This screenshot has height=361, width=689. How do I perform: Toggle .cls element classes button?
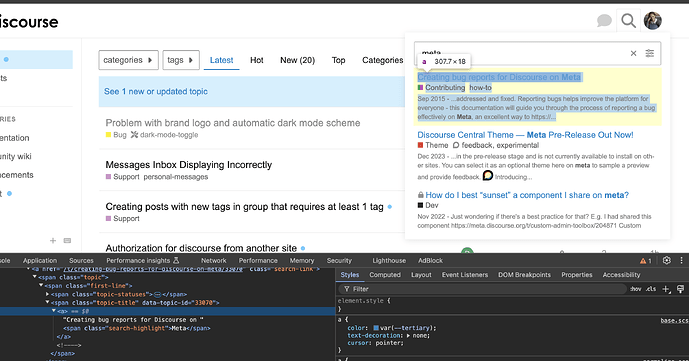point(651,289)
